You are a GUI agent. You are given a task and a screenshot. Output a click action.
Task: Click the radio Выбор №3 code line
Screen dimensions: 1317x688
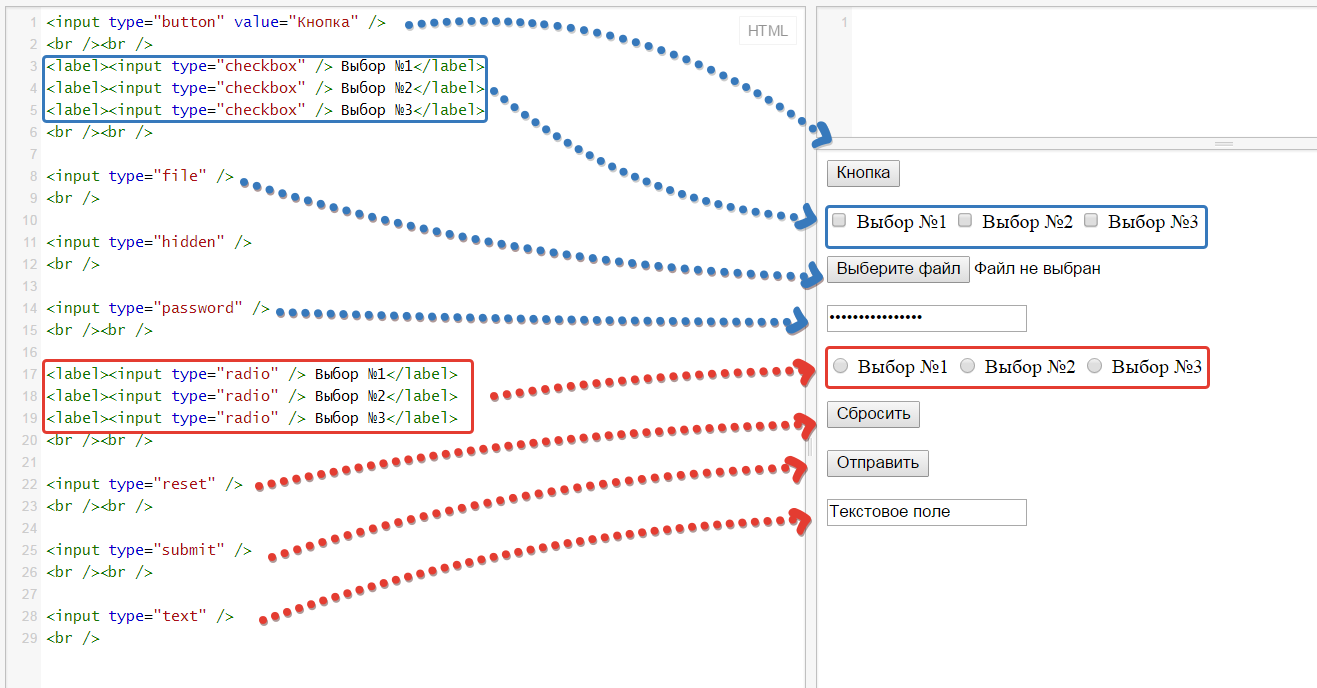(252, 418)
